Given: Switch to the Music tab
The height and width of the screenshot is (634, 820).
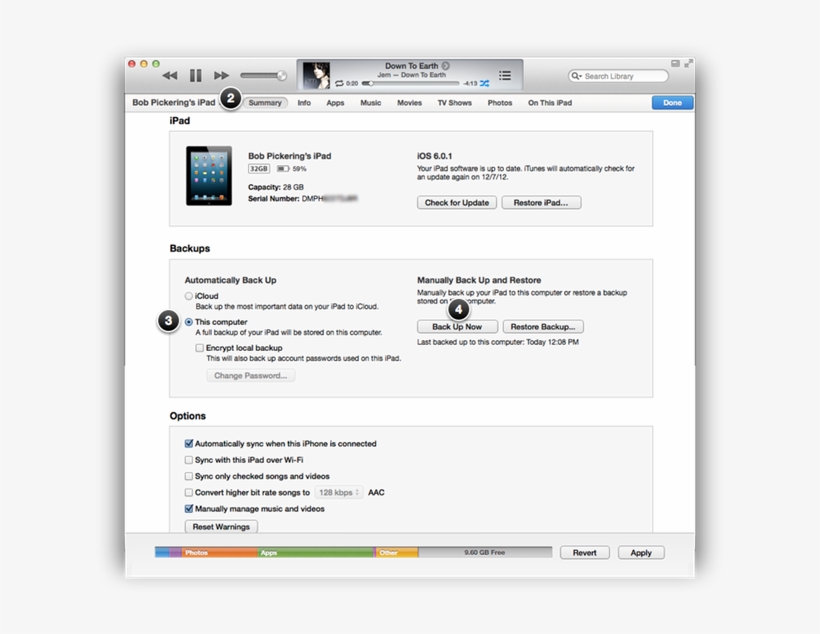Looking at the screenshot, I should pyautogui.click(x=369, y=101).
